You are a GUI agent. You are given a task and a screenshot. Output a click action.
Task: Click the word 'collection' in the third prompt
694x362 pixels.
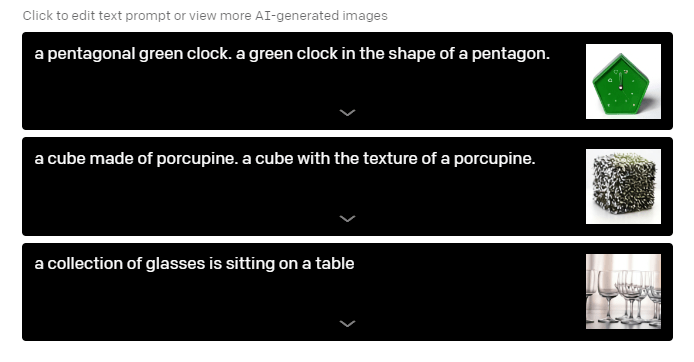tap(85, 264)
